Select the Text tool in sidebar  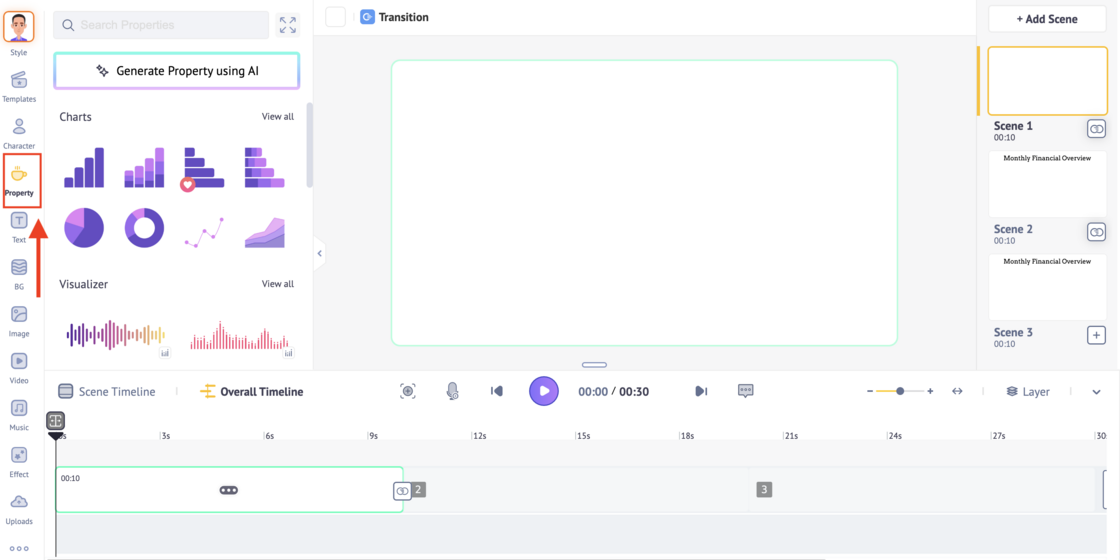click(x=19, y=227)
